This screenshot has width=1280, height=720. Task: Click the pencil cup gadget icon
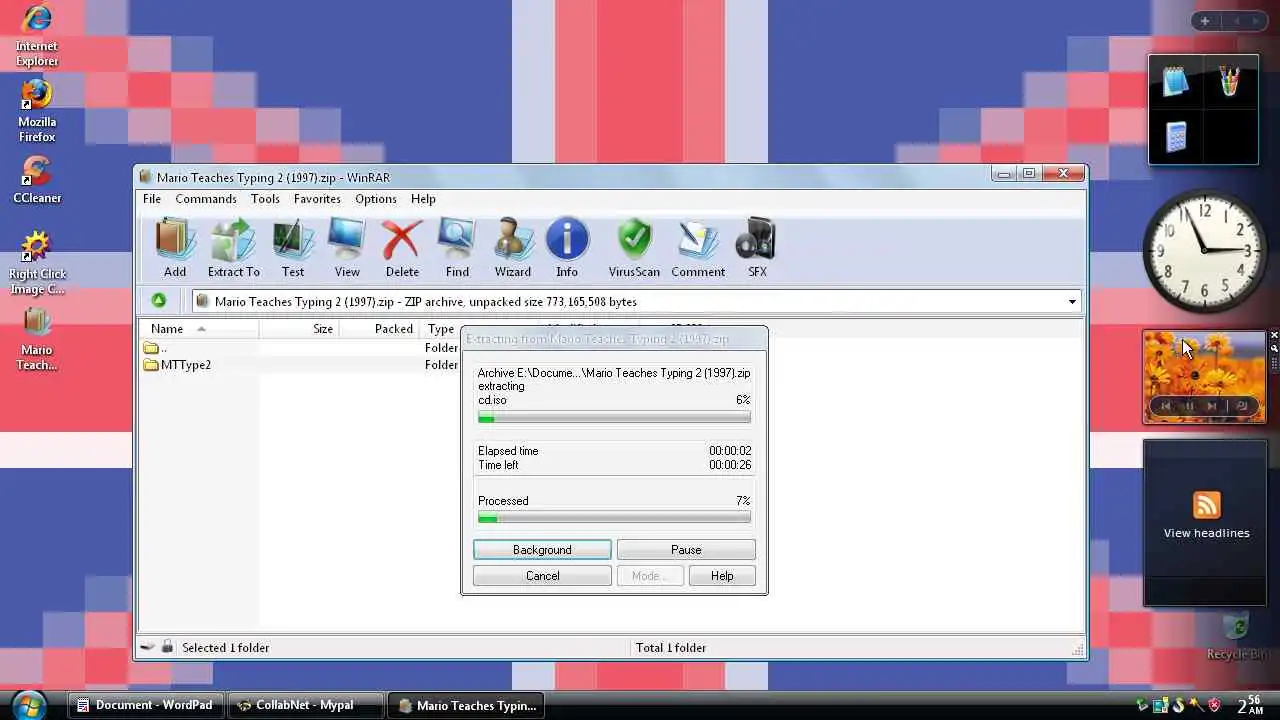[x=1230, y=81]
